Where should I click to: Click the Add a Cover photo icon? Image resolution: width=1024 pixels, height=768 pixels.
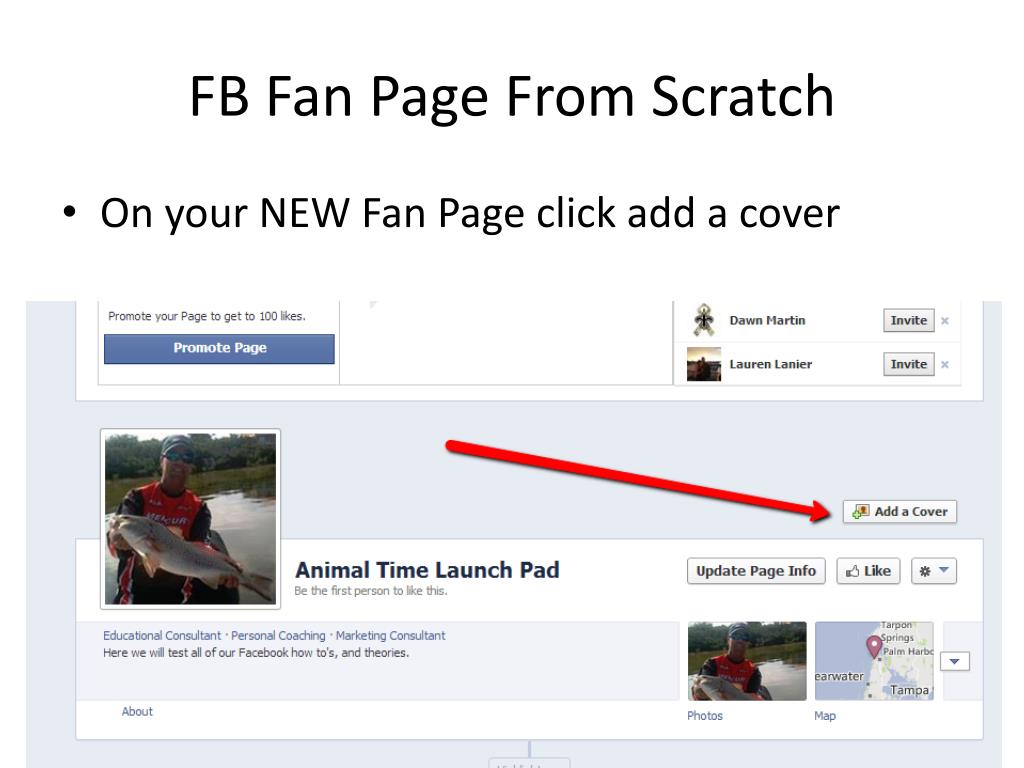coord(861,511)
